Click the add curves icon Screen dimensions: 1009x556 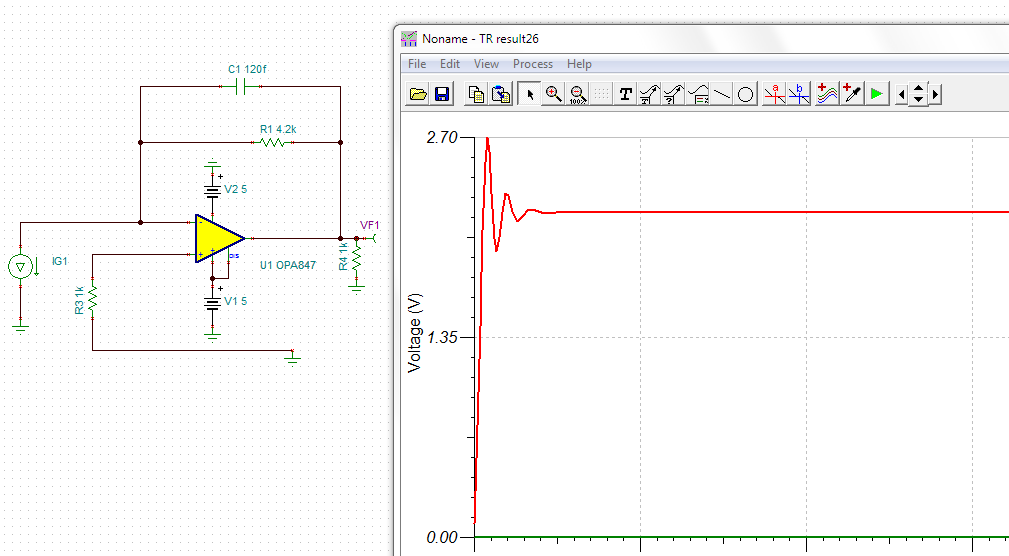tap(827, 94)
